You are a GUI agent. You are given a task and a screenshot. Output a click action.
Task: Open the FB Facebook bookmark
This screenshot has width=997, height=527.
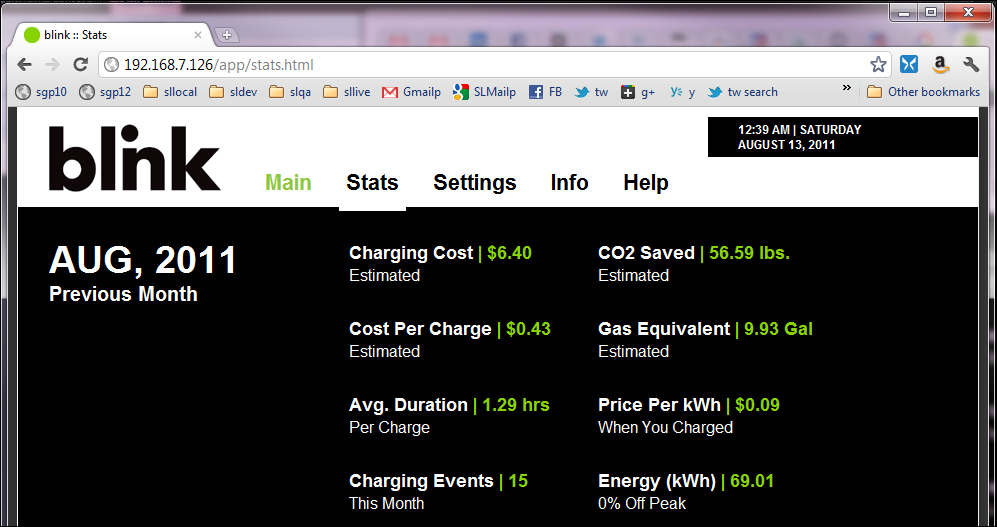(546, 92)
